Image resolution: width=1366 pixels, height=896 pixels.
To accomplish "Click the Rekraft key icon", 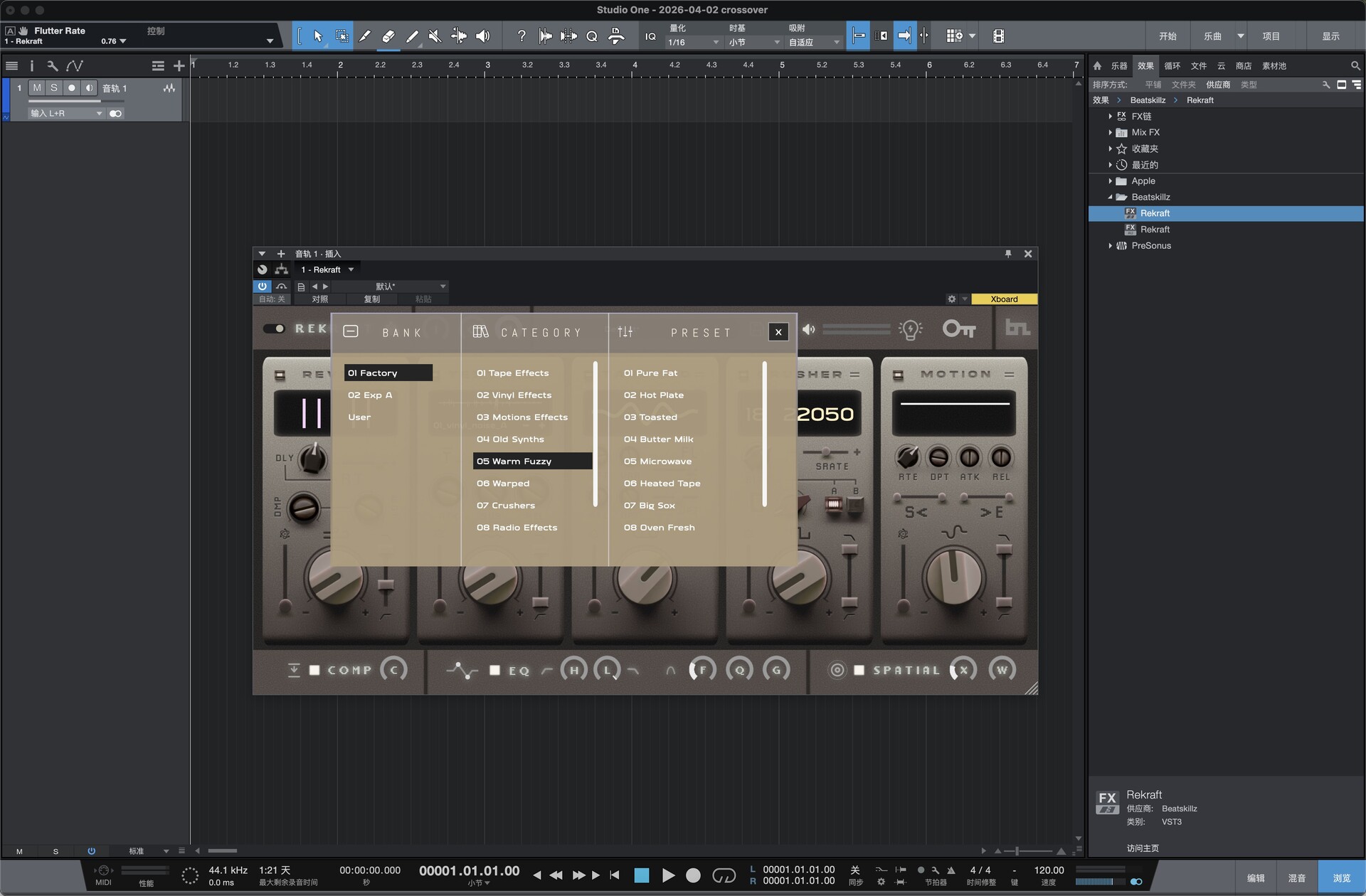I will [x=959, y=329].
